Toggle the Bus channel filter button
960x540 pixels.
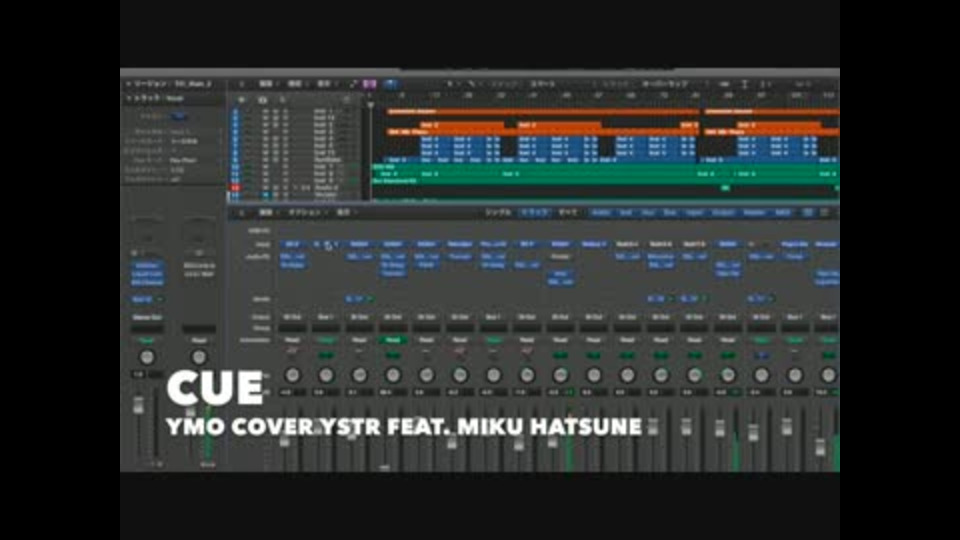pos(670,212)
